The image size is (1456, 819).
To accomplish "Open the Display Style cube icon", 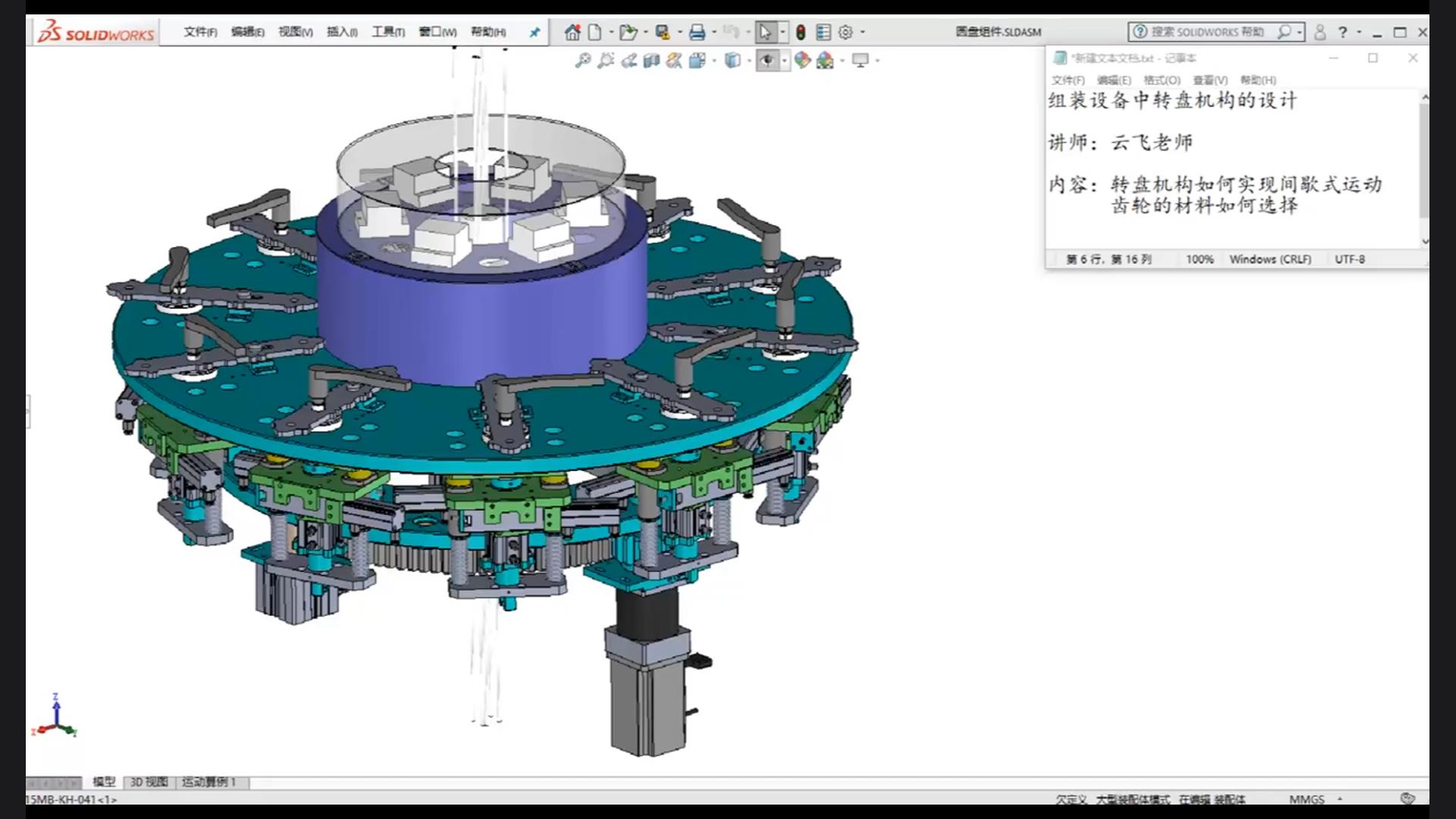I will coord(733,61).
